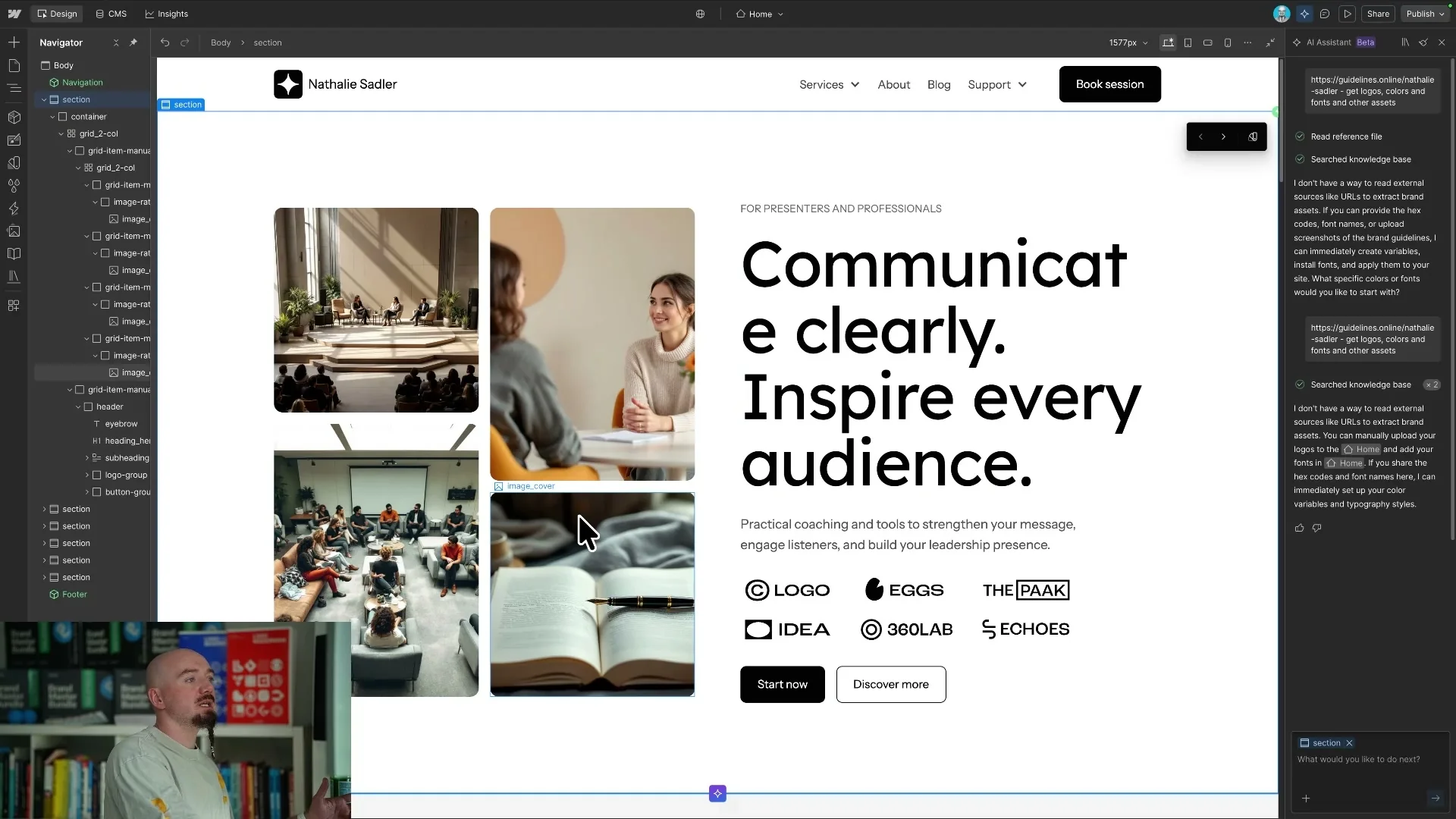Open the locale globe icon
Viewport: 1456px width, 819px height.
pyautogui.click(x=700, y=14)
